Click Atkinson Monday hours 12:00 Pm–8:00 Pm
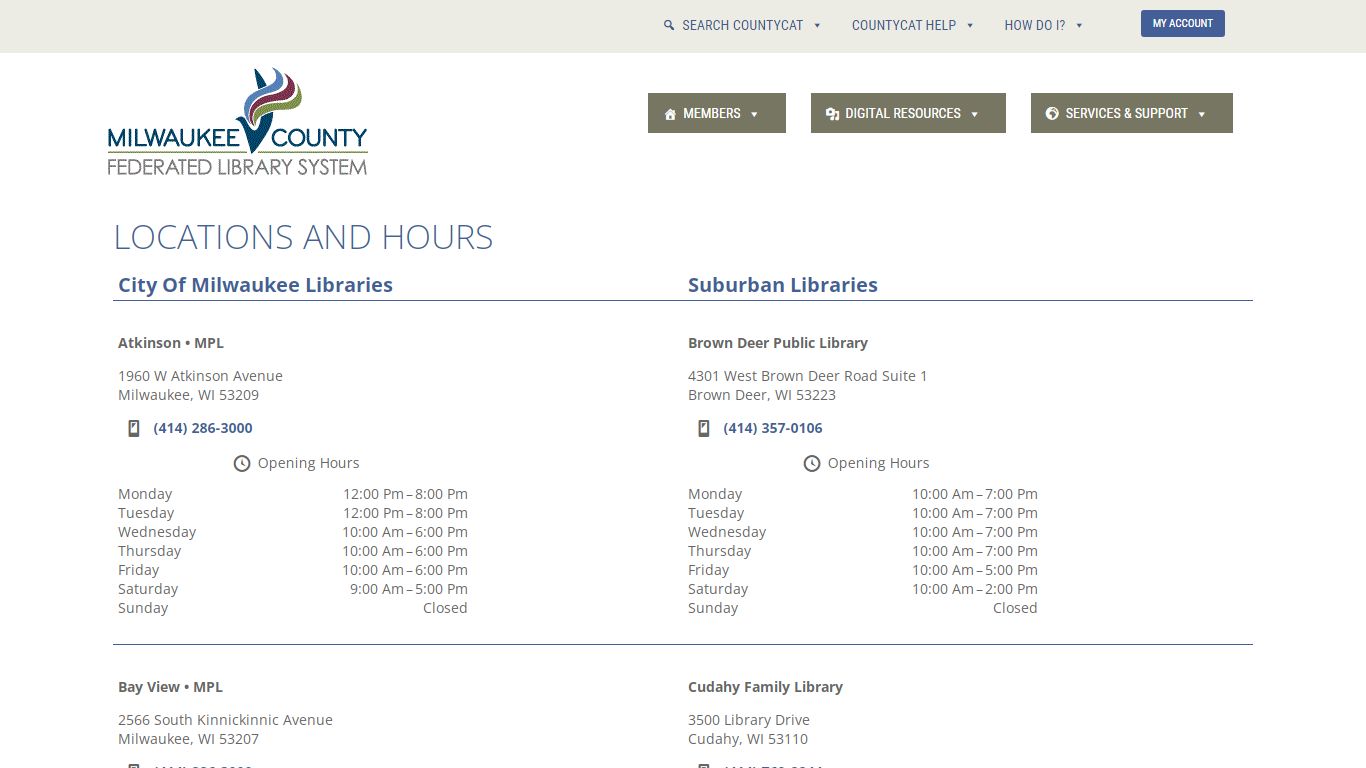The height and width of the screenshot is (768, 1366). [405, 494]
